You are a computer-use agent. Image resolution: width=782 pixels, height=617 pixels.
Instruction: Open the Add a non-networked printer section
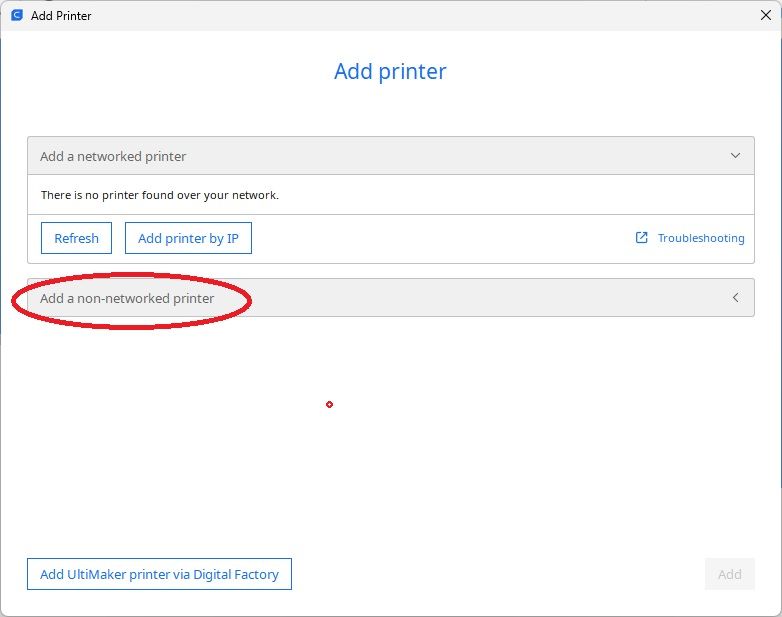[x=391, y=298]
